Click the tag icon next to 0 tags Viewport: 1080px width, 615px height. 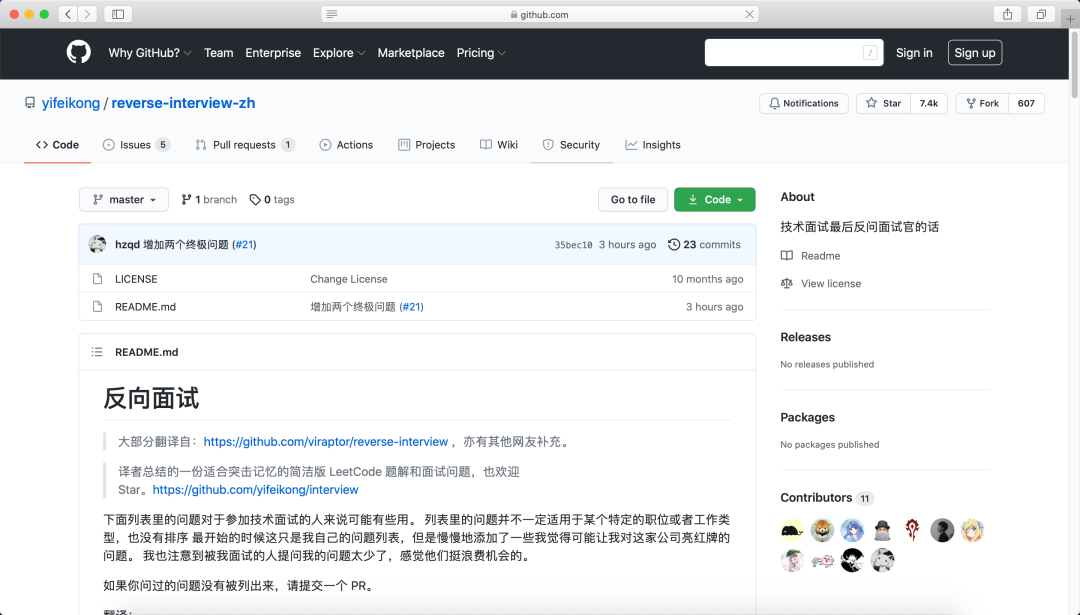(255, 199)
